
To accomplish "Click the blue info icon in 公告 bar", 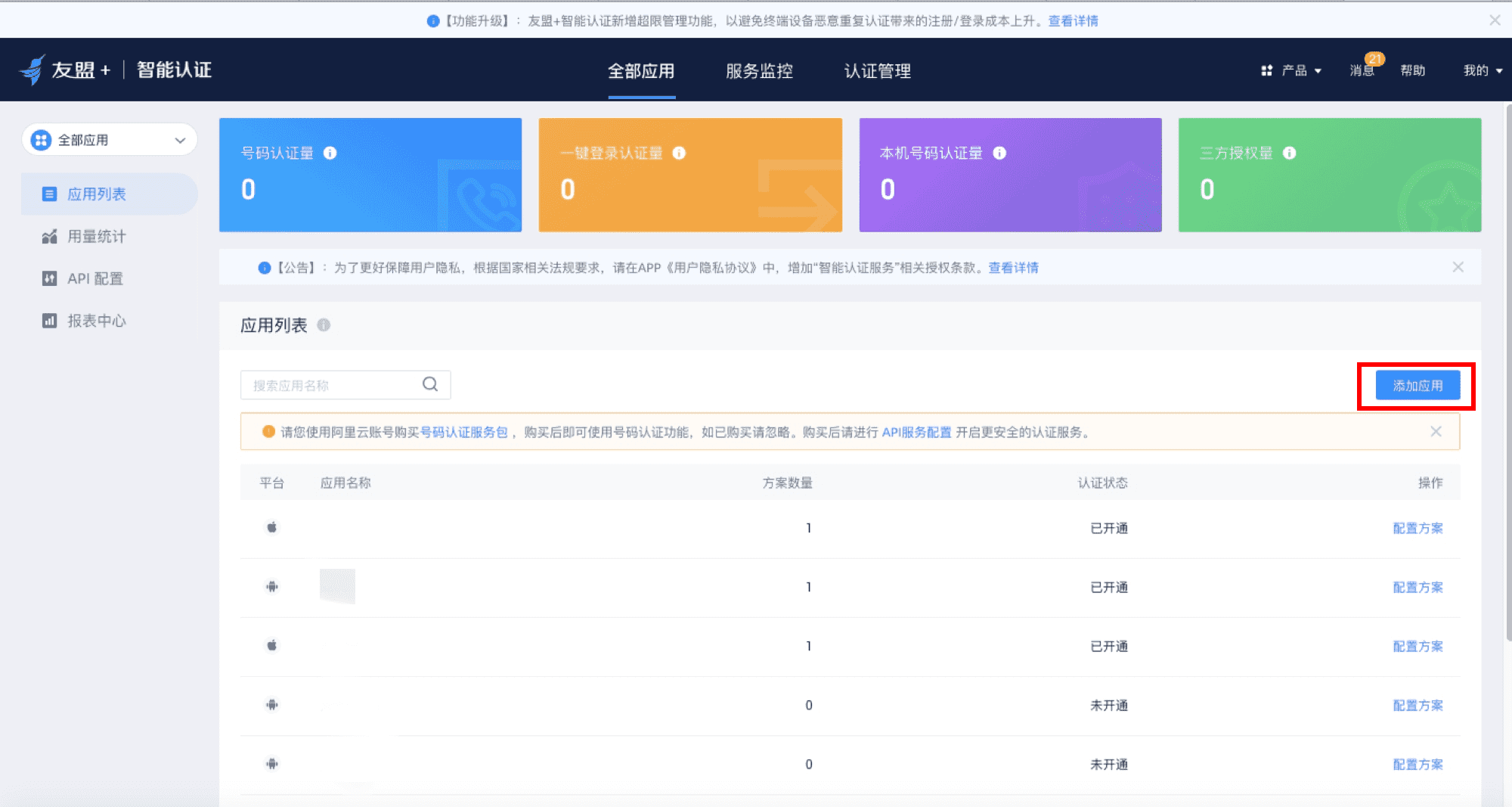I will point(265,268).
